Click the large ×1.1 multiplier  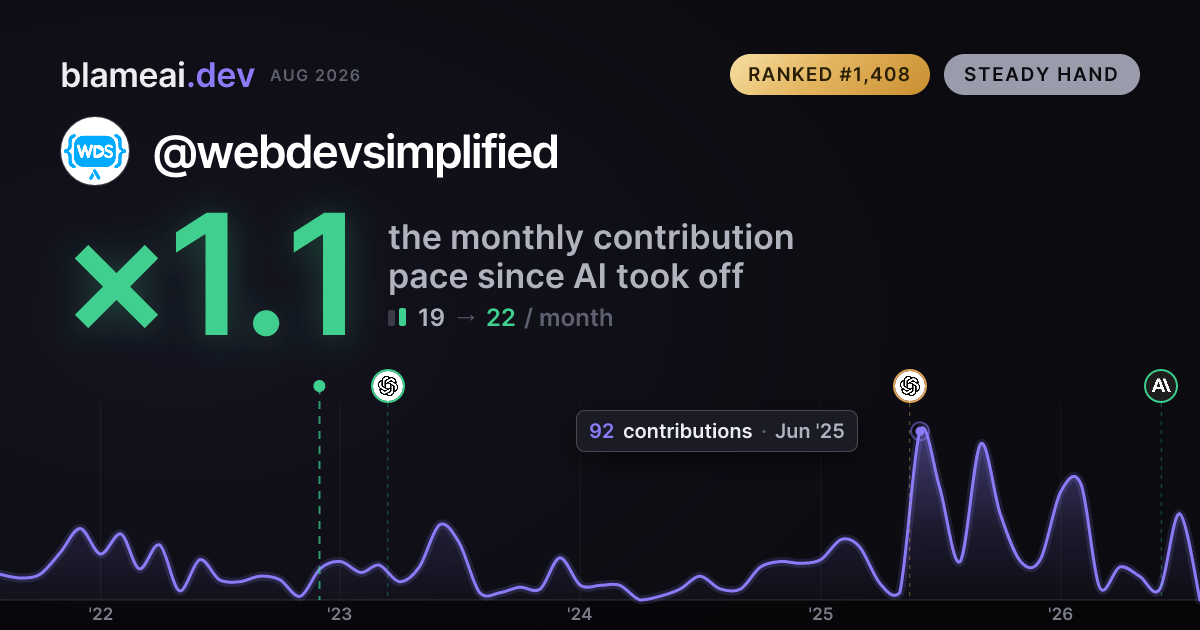pyautogui.click(x=213, y=276)
